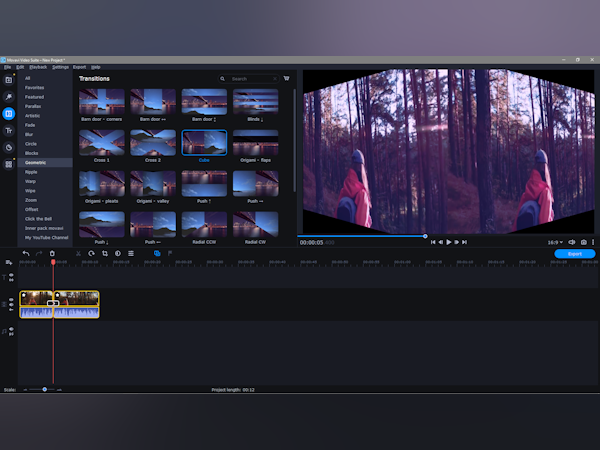Toggle audio track link icon
Screen dimensions: 600x450
coord(11,334)
